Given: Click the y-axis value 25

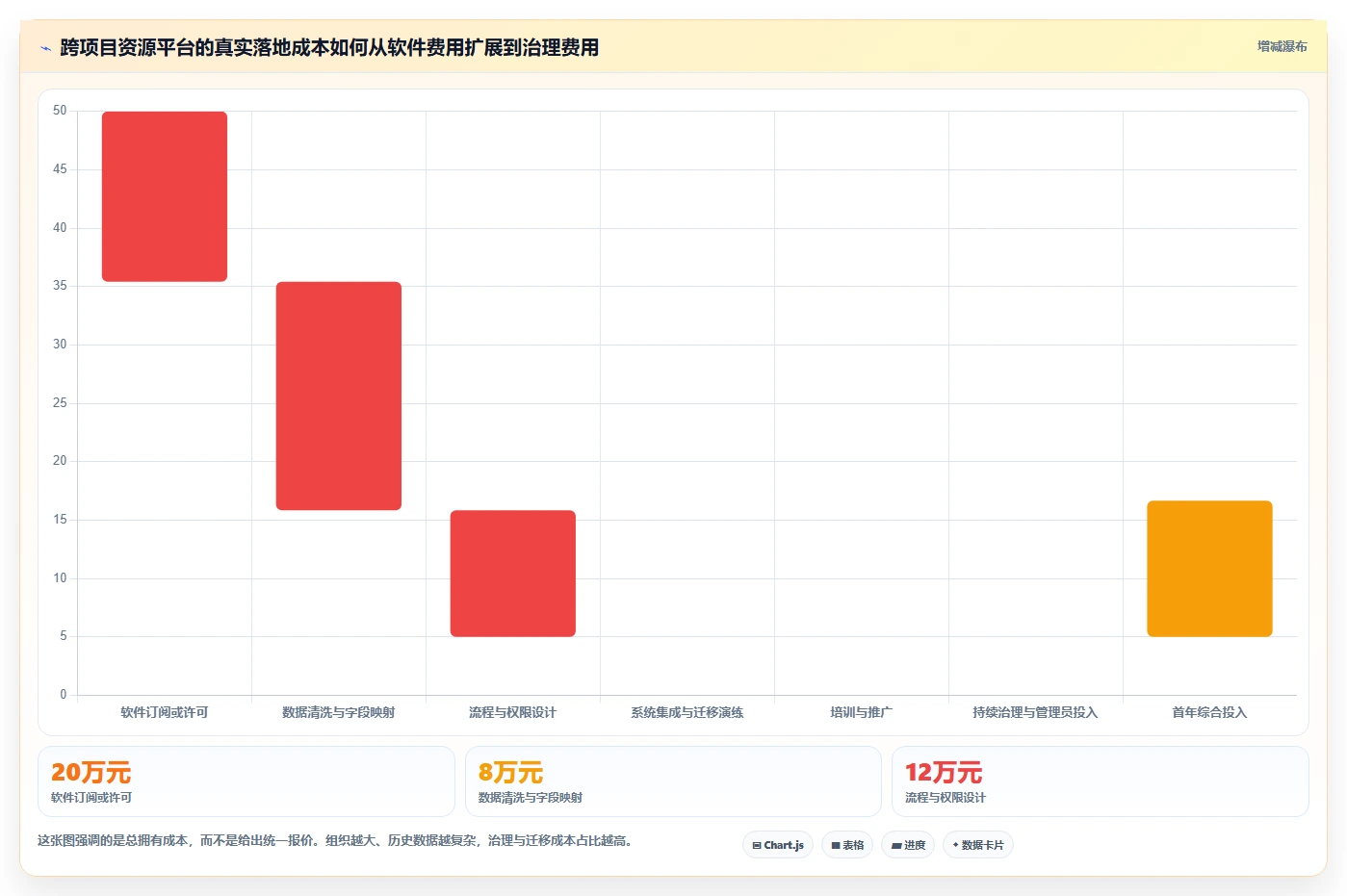Looking at the screenshot, I should [x=60, y=402].
